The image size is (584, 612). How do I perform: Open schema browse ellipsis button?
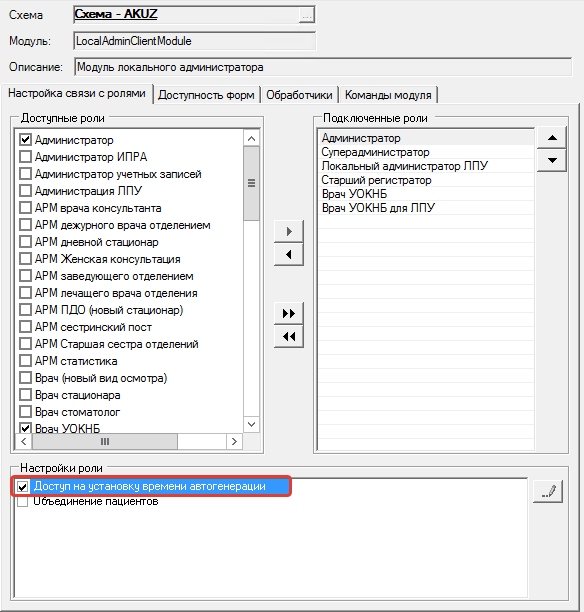(307, 16)
